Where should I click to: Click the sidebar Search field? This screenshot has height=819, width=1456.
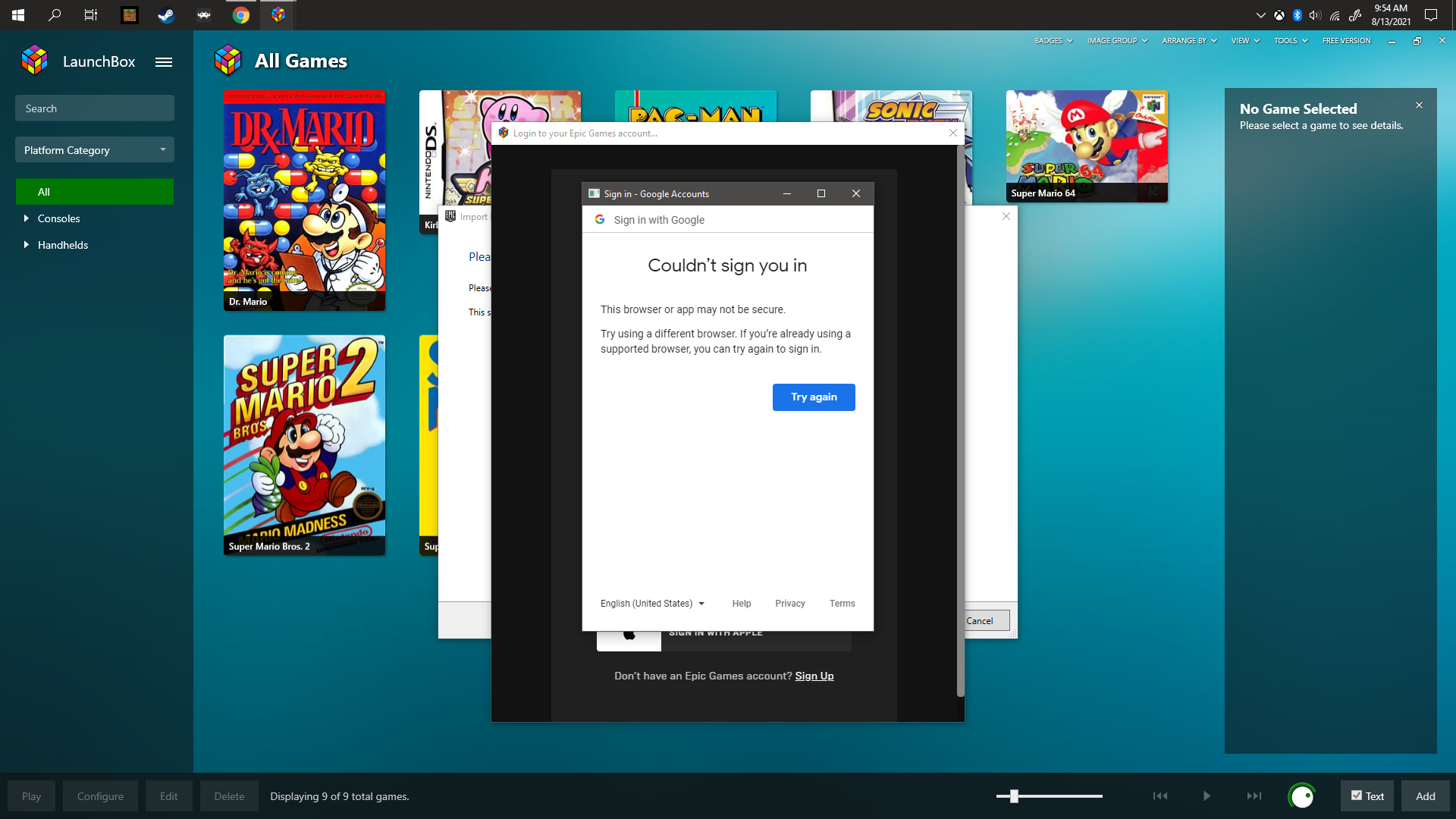point(95,108)
